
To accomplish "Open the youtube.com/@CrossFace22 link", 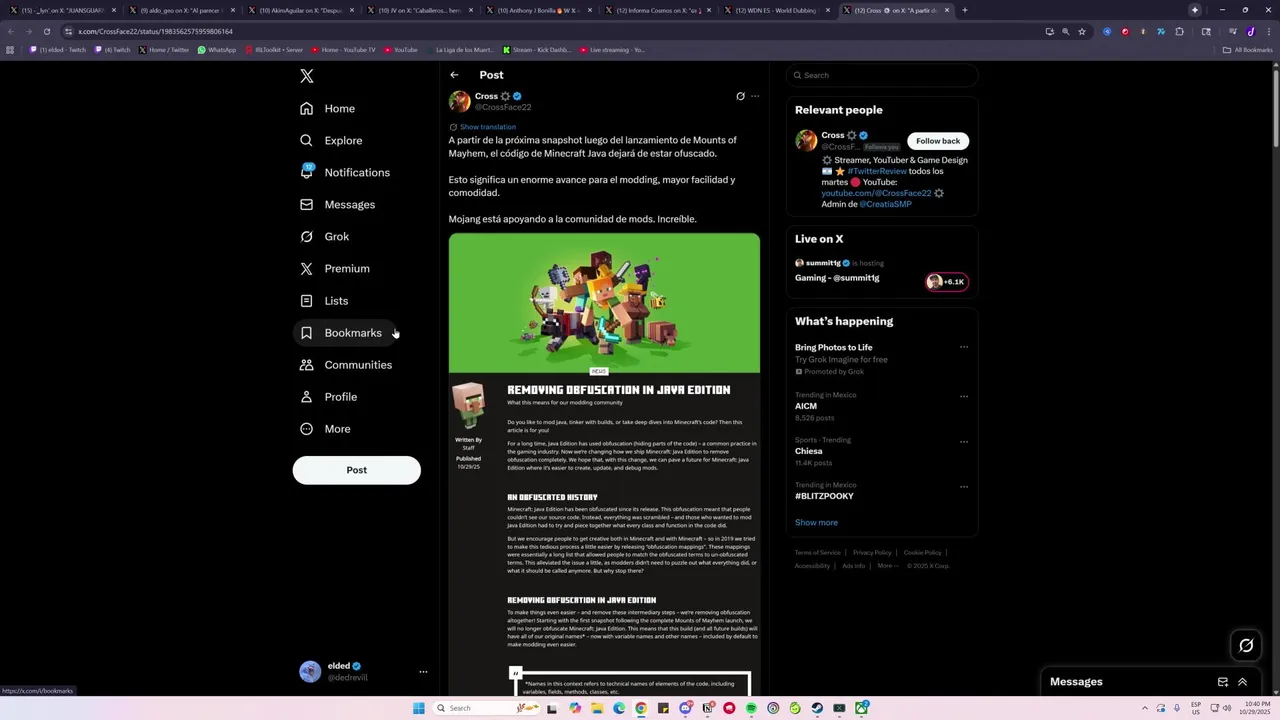I will (876, 193).
